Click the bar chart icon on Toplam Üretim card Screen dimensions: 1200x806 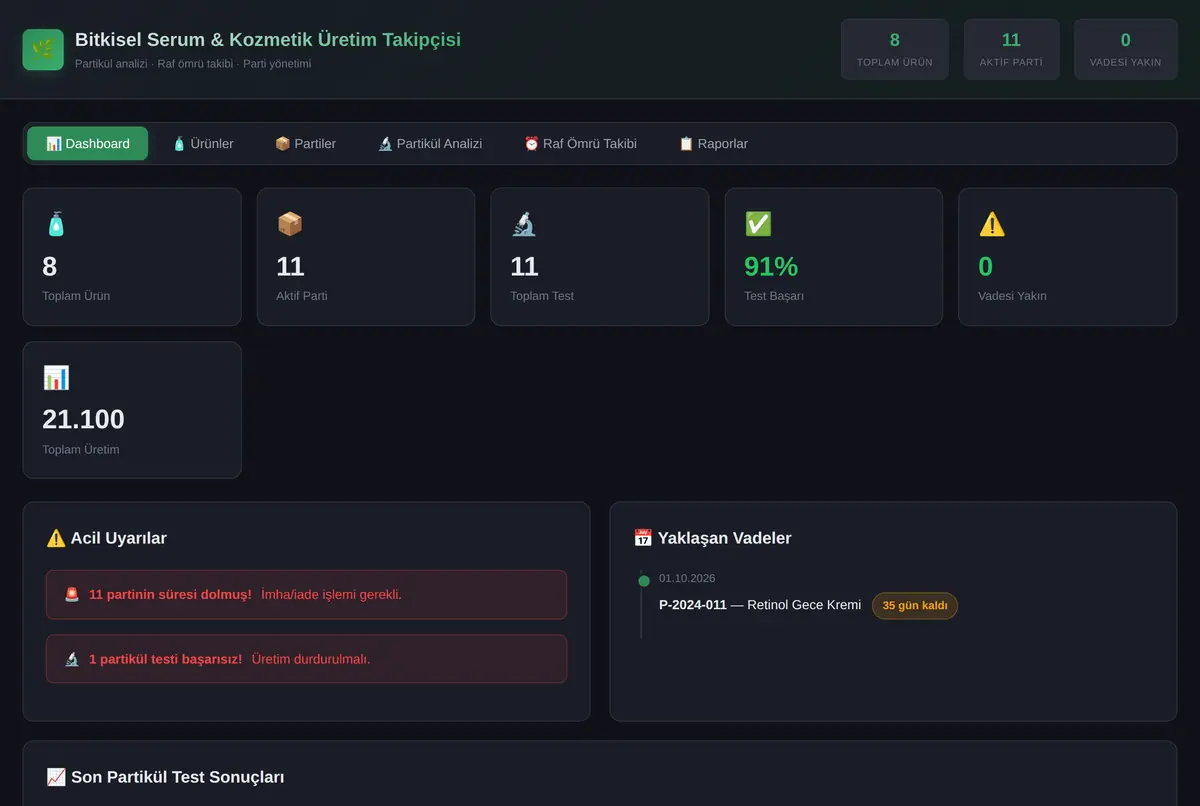tap(56, 378)
